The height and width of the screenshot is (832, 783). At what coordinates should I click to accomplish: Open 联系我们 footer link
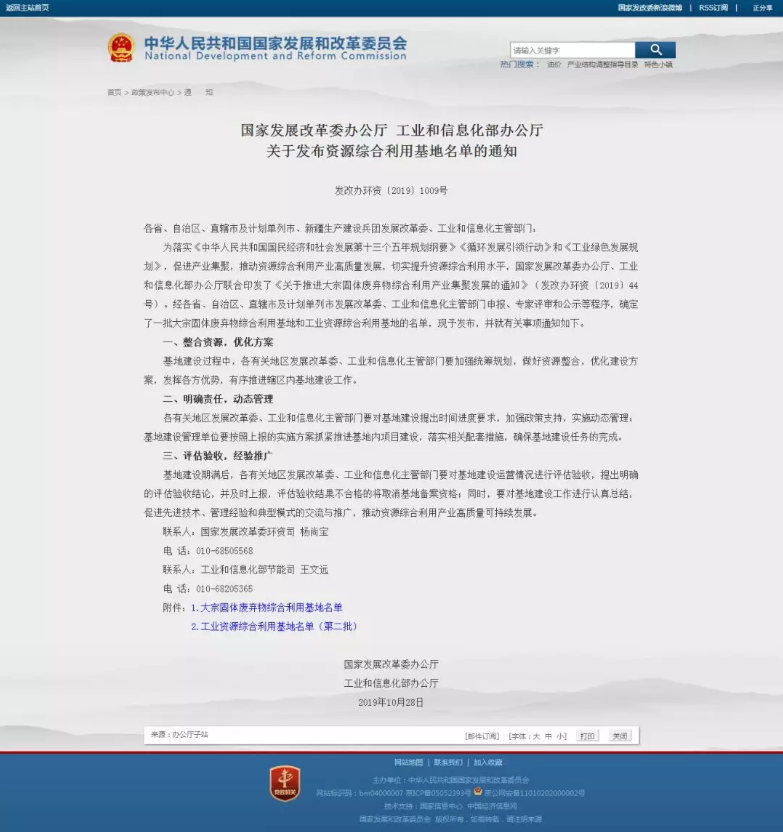[x=448, y=762]
